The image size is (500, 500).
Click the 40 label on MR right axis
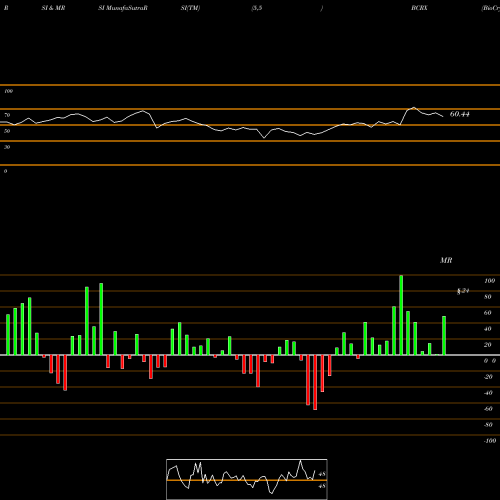[488, 329]
